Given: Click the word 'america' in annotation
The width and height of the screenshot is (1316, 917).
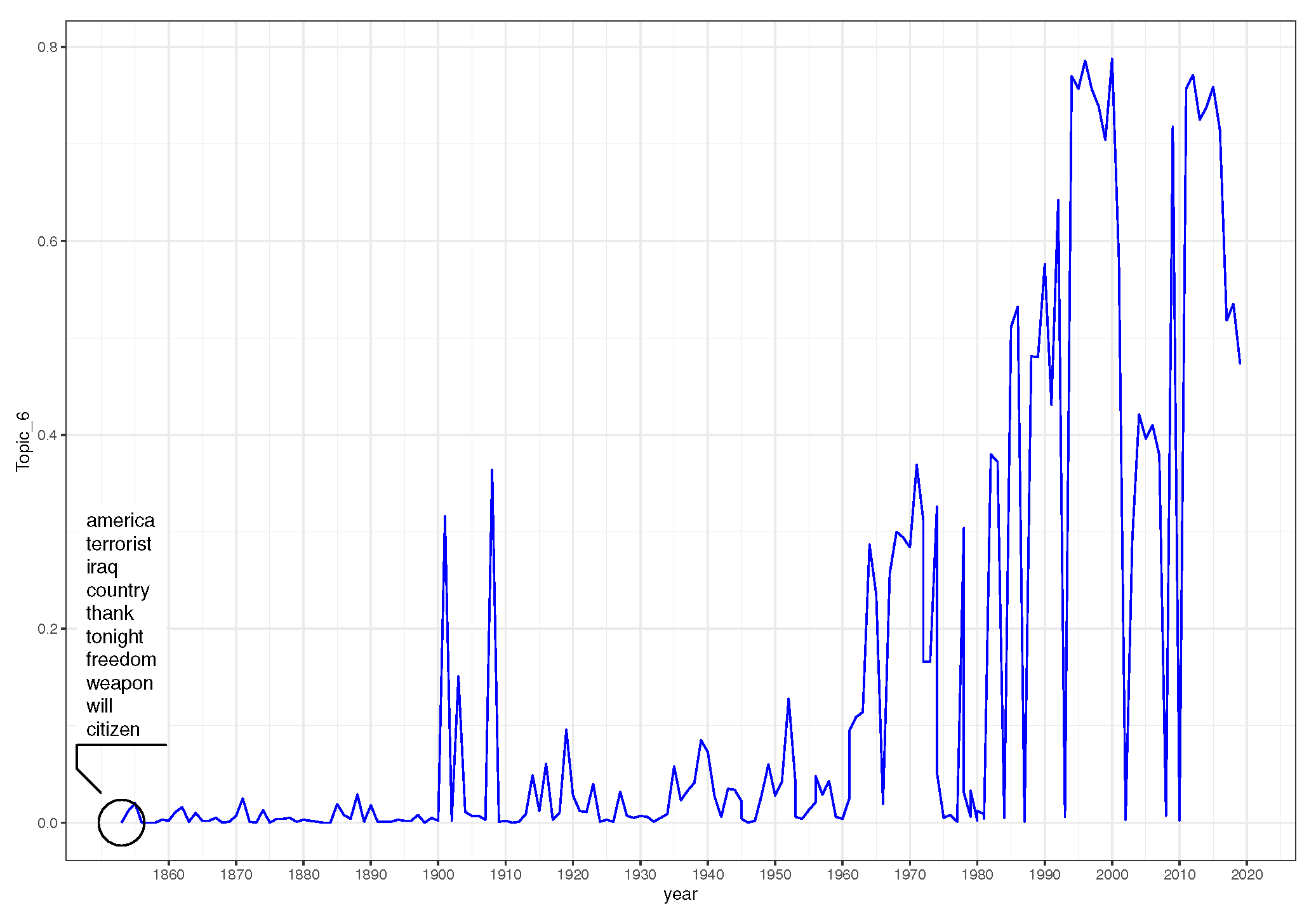Looking at the screenshot, I should coord(120,521).
